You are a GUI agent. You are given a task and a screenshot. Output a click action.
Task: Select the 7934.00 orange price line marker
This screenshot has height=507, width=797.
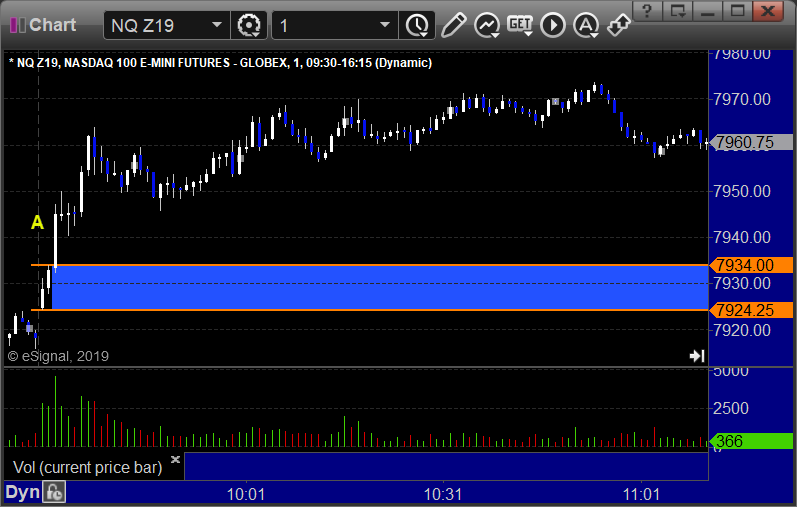(x=752, y=265)
